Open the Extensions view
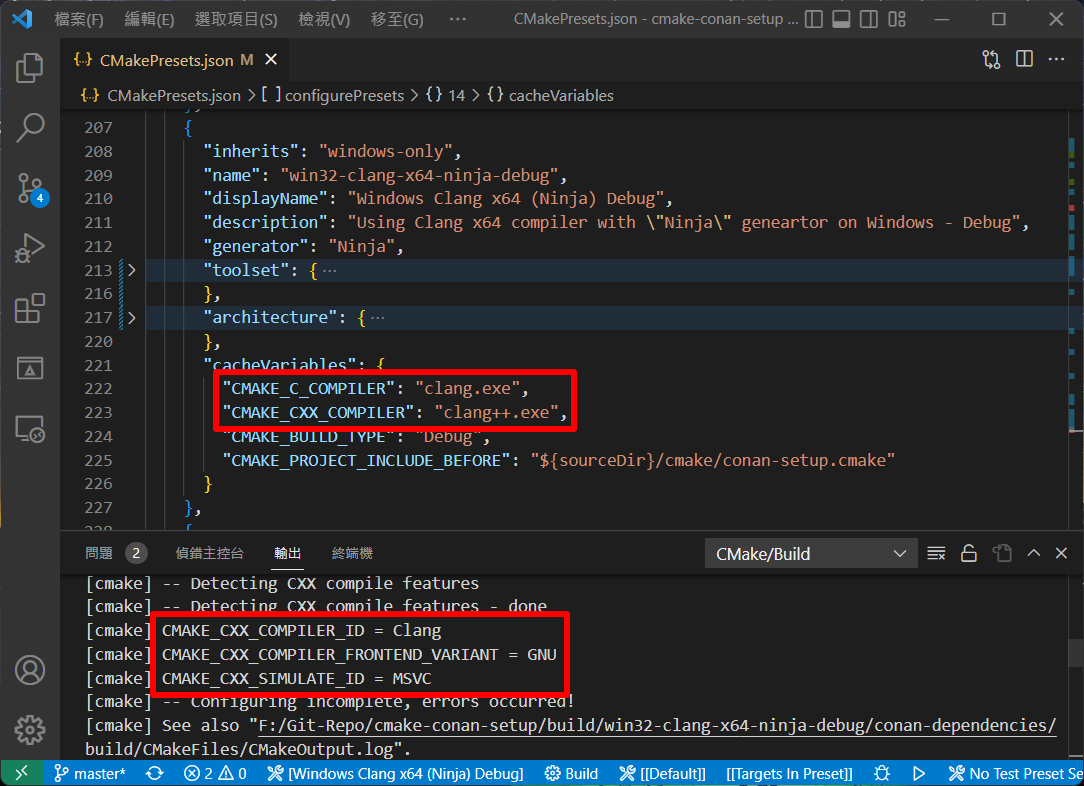The width and height of the screenshot is (1084, 786). click(x=30, y=308)
